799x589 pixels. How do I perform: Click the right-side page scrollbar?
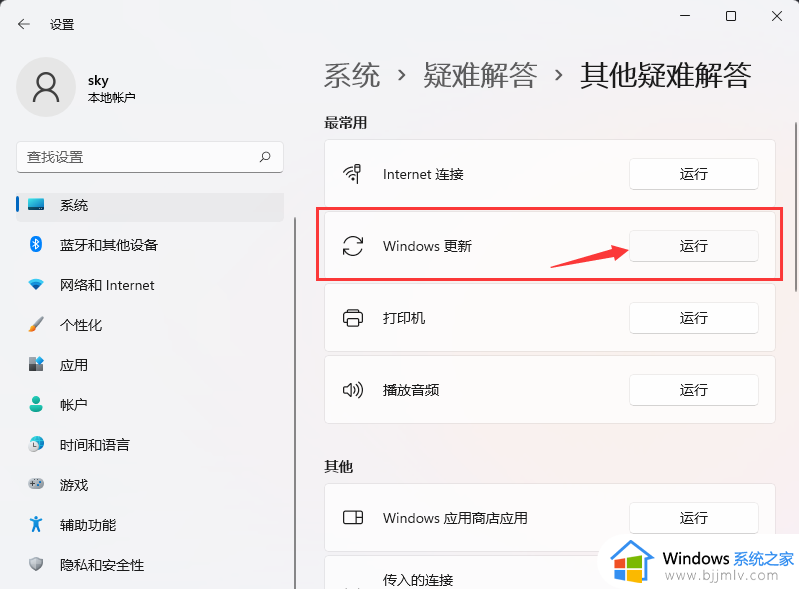pos(795,206)
